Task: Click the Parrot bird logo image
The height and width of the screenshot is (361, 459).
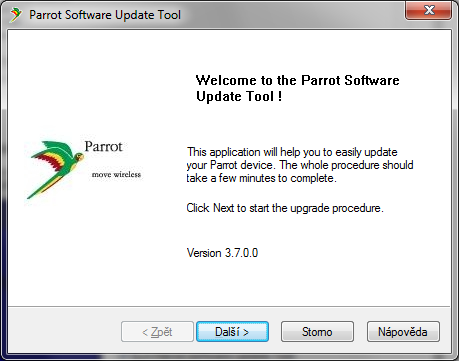Action: [x=55, y=169]
